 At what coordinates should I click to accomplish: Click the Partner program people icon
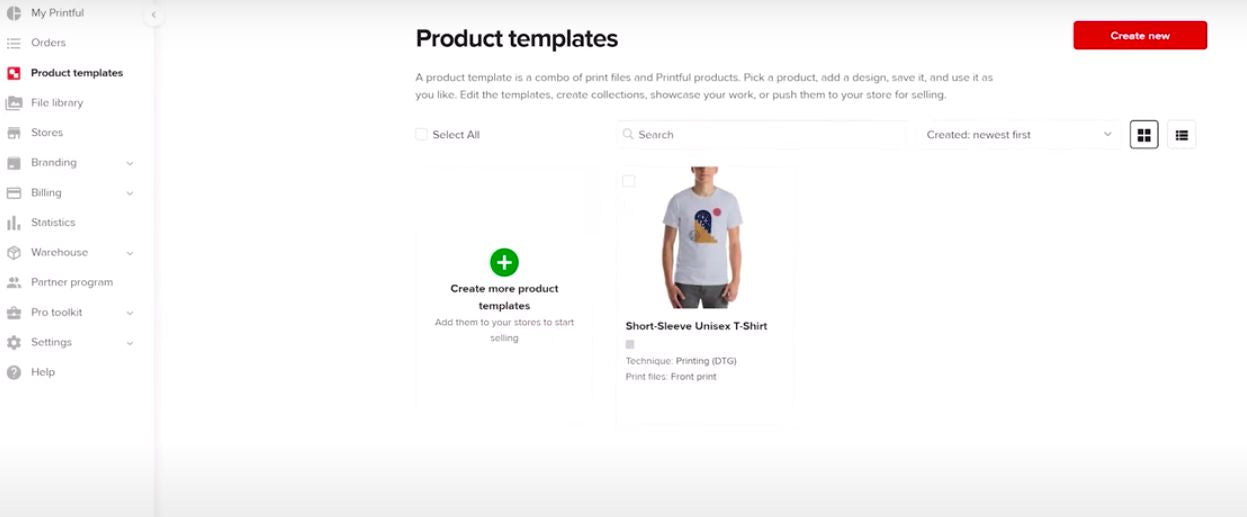tap(14, 283)
